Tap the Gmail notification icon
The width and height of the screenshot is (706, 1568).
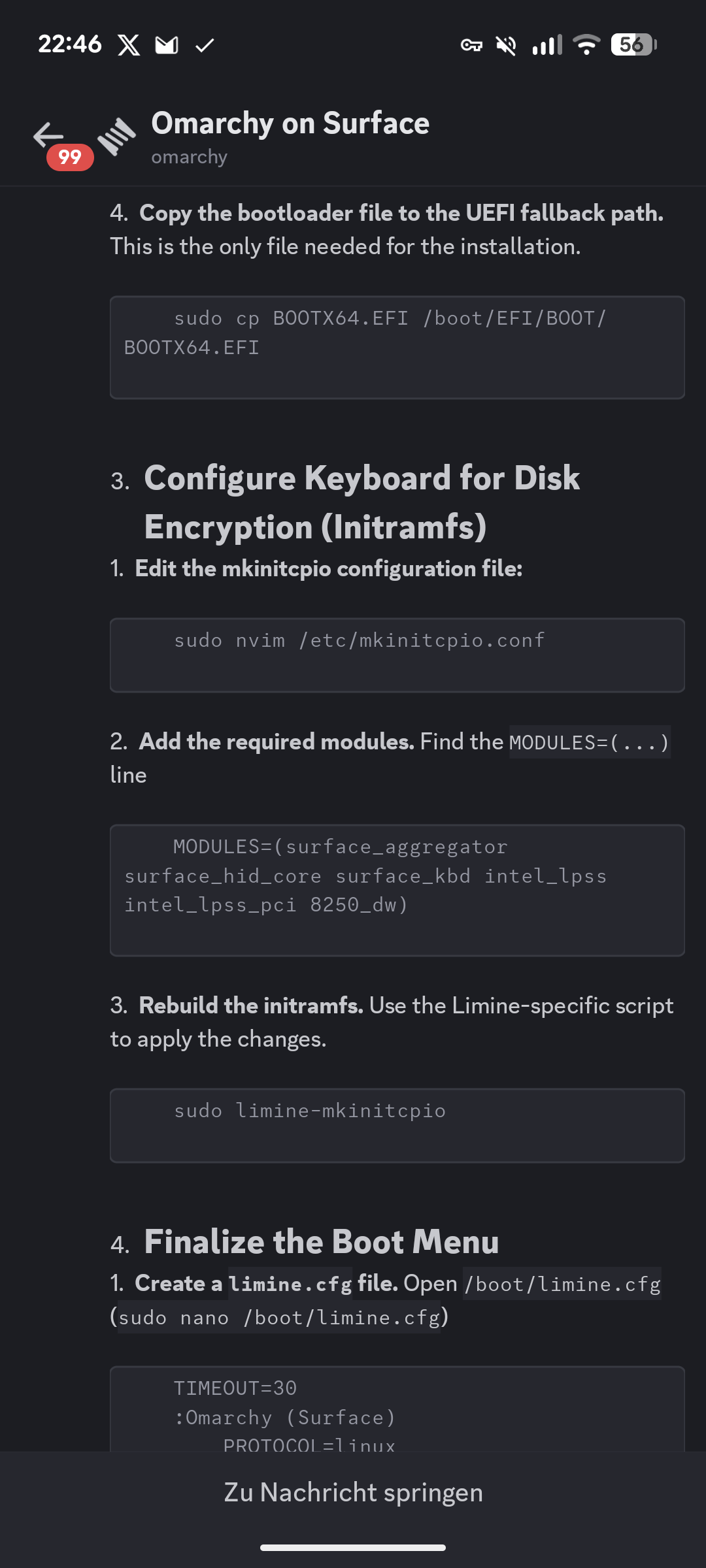[x=167, y=45]
